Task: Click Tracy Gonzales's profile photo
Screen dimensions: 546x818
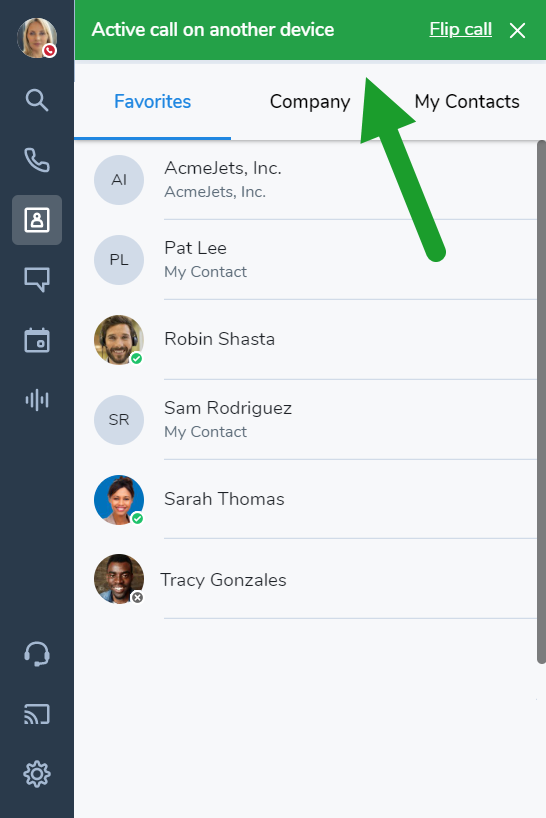Action: pyautogui.click(x=119, y=579)
